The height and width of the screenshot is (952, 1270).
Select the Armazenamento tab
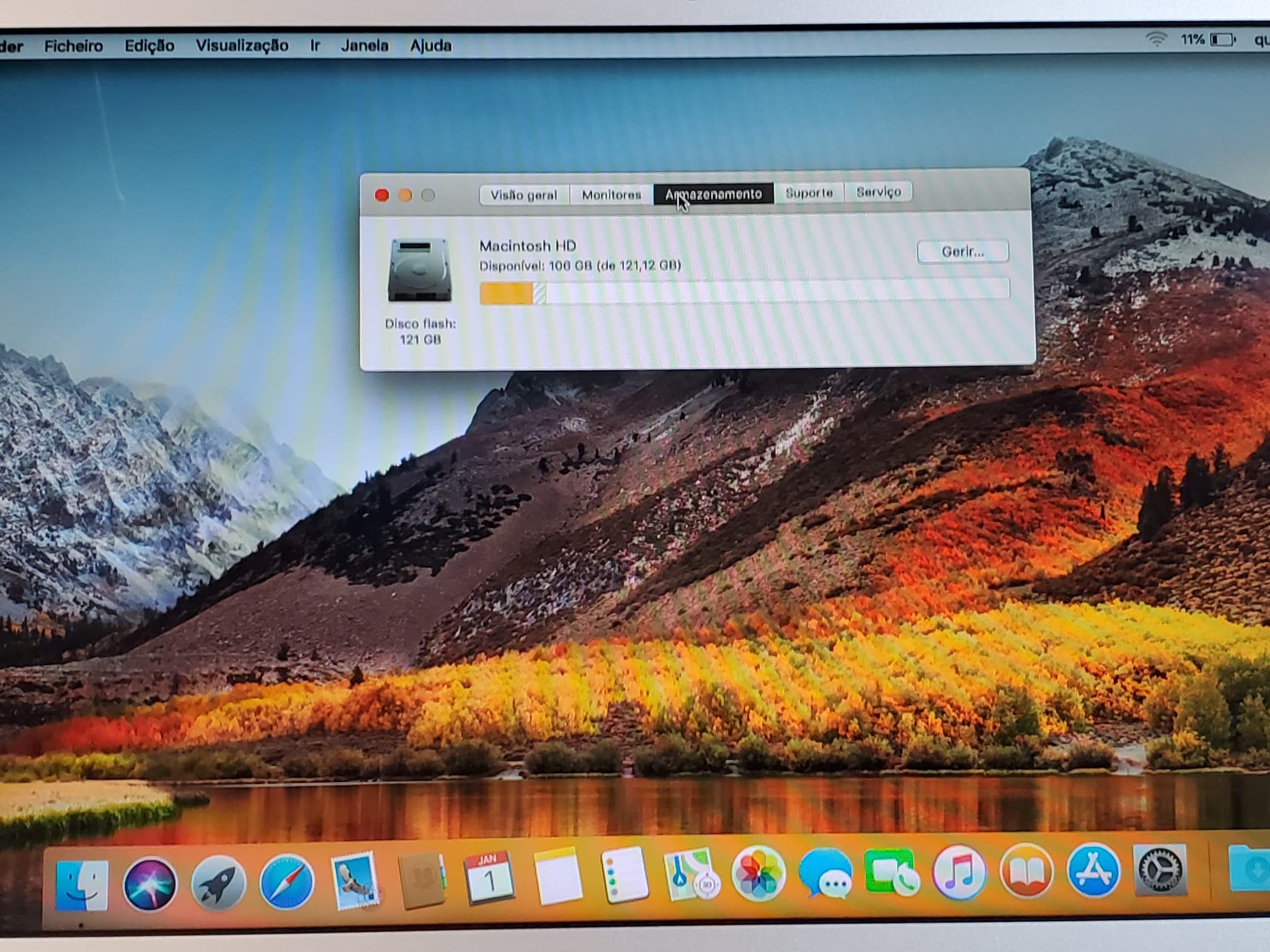(x=714, y=194)
